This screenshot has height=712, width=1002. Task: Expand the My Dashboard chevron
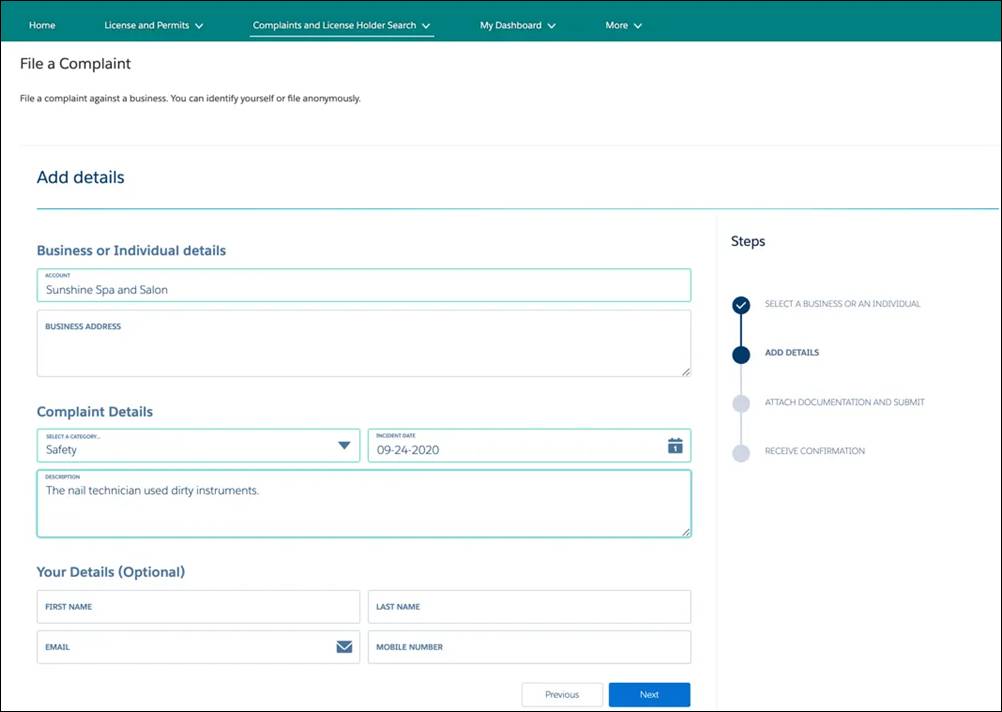[551, 26]
